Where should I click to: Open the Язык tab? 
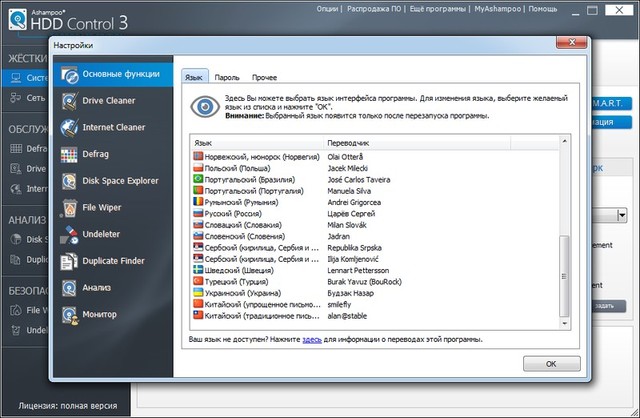(193, 76)
